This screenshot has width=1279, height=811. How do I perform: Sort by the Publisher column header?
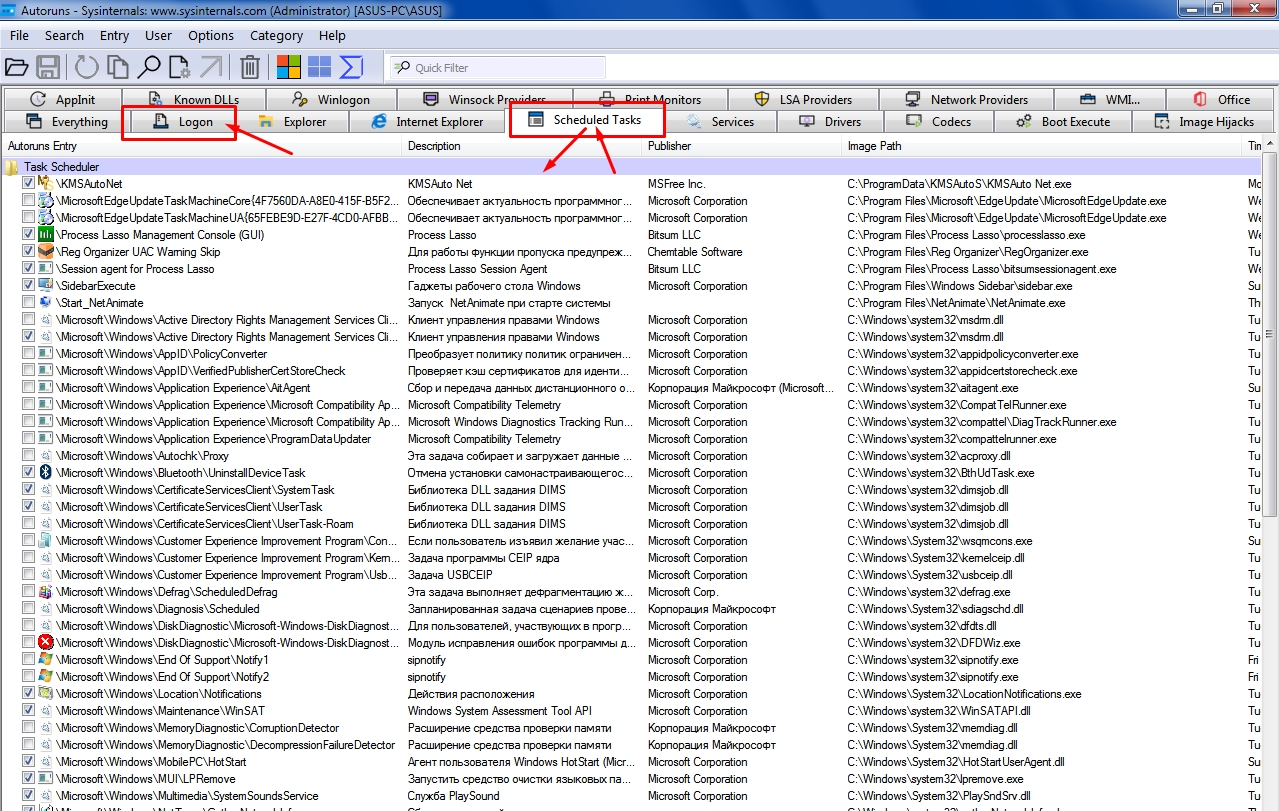click(742, 146)
